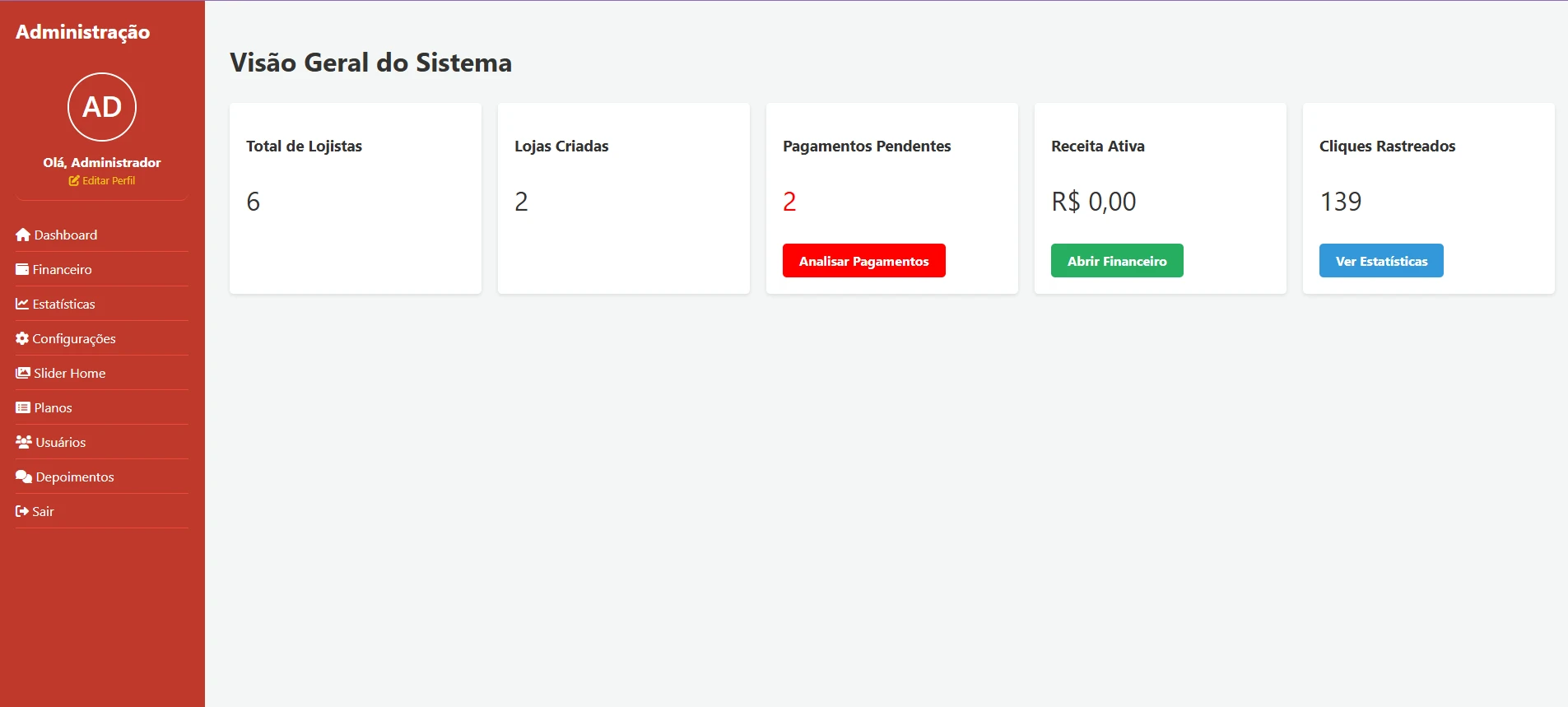Click the Administração sidebar title
The image size is (1568, 707).
point(83,32)
